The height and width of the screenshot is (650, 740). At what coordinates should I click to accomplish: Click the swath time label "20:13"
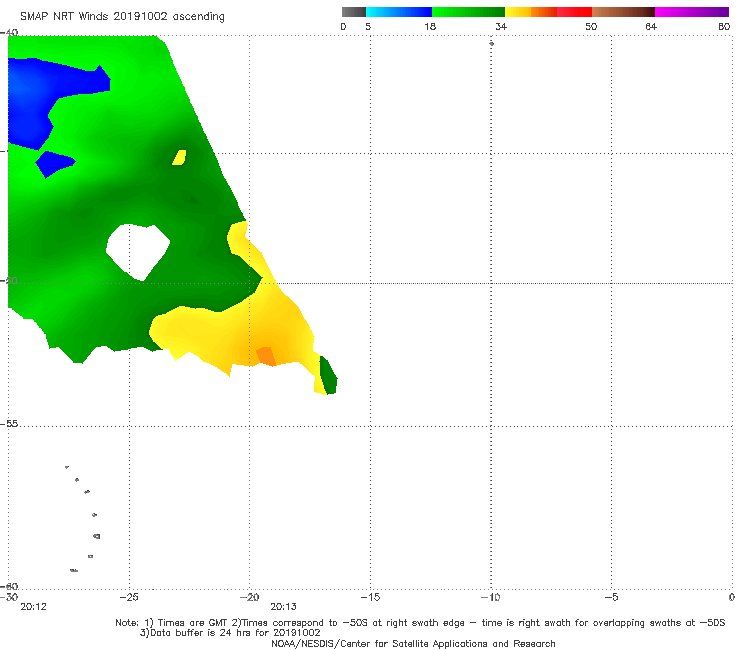click(283, 607)
